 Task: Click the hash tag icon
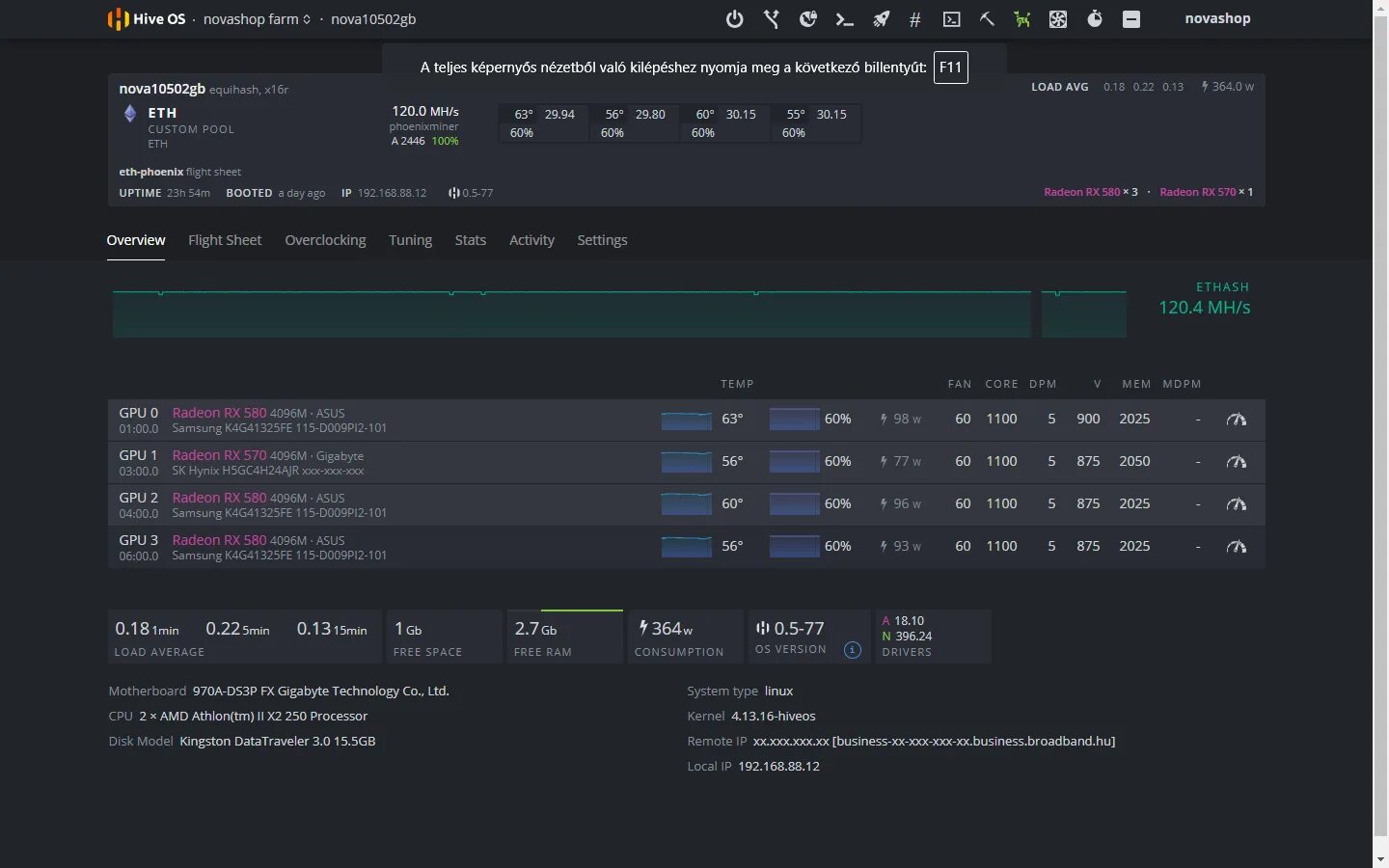(915, 18)
